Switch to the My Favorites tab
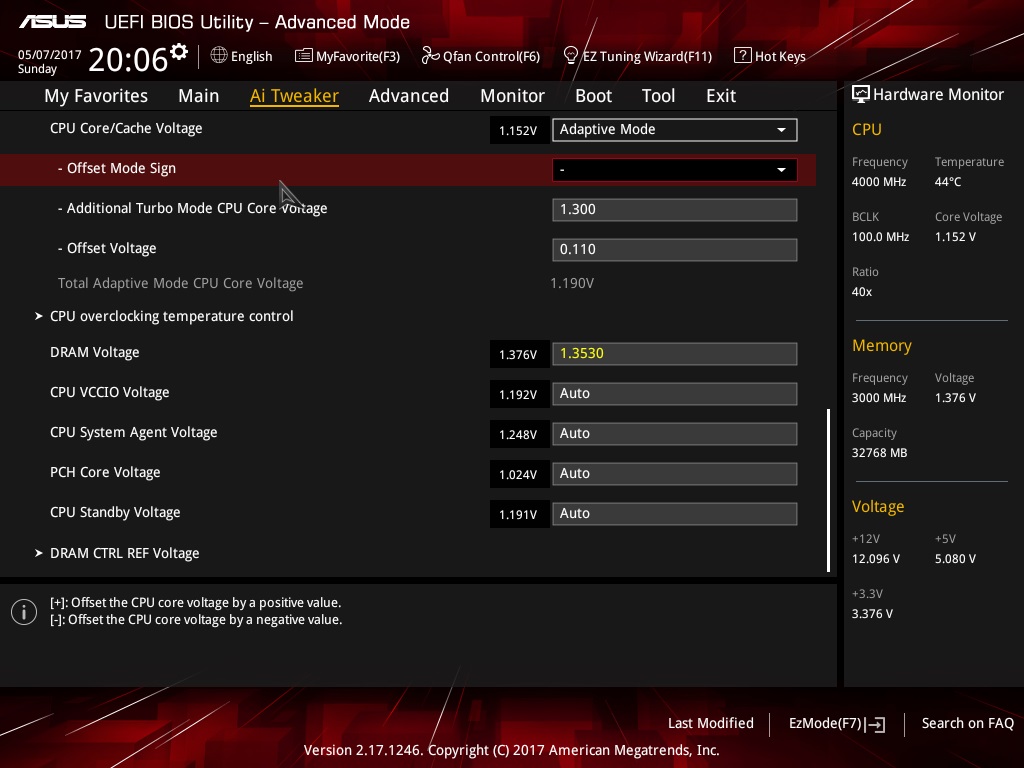1024x768 pixels. (96, 95)
